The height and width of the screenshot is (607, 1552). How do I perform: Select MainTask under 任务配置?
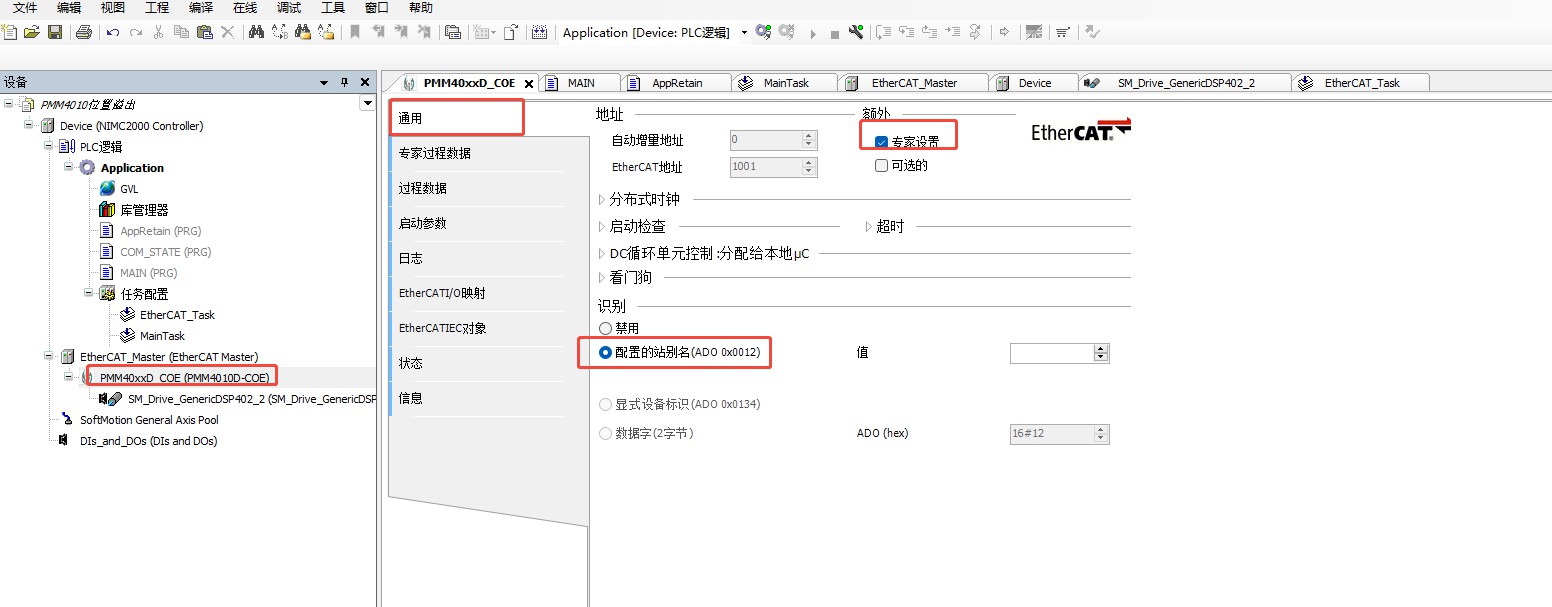(x=162, y=336)
